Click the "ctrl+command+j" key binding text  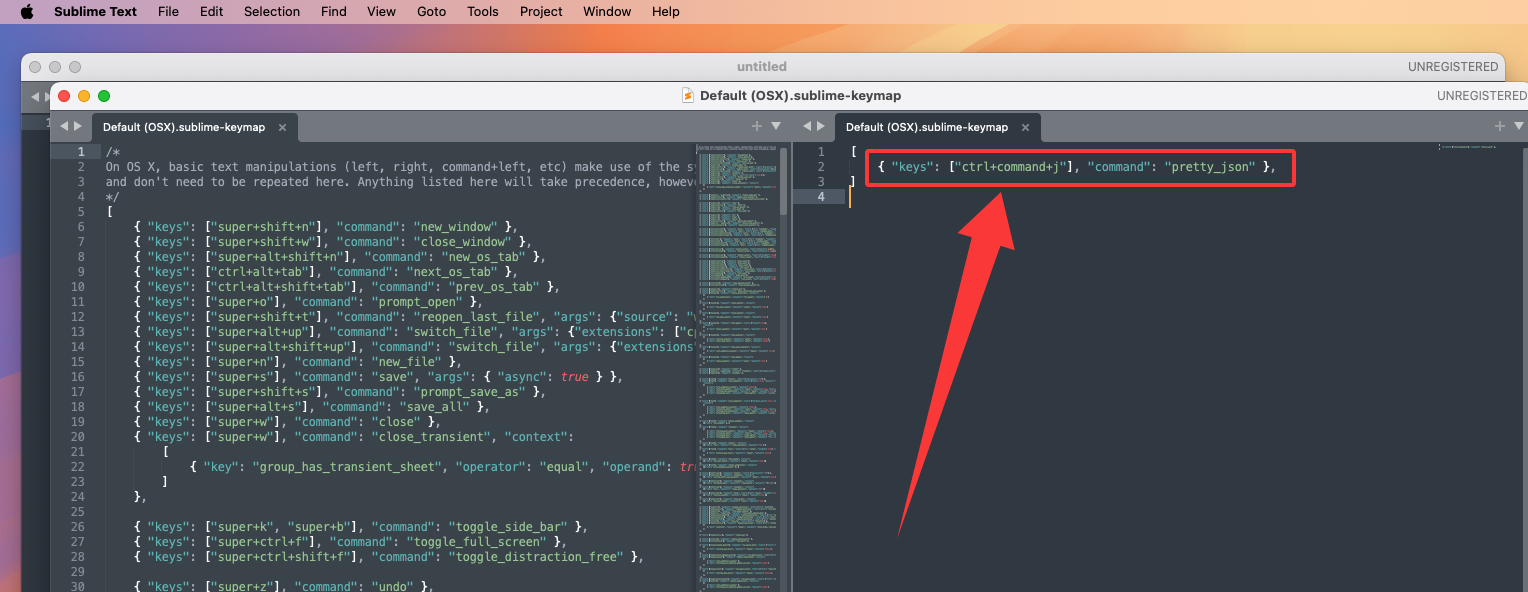point(1010,167)
